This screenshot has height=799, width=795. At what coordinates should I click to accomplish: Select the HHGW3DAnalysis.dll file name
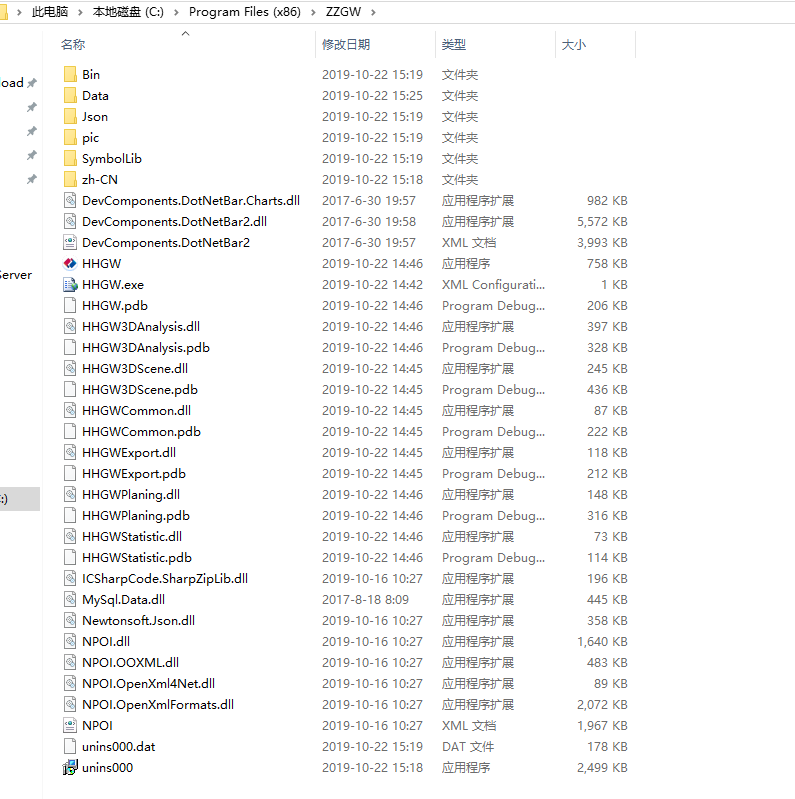click(x=141, y=327)
